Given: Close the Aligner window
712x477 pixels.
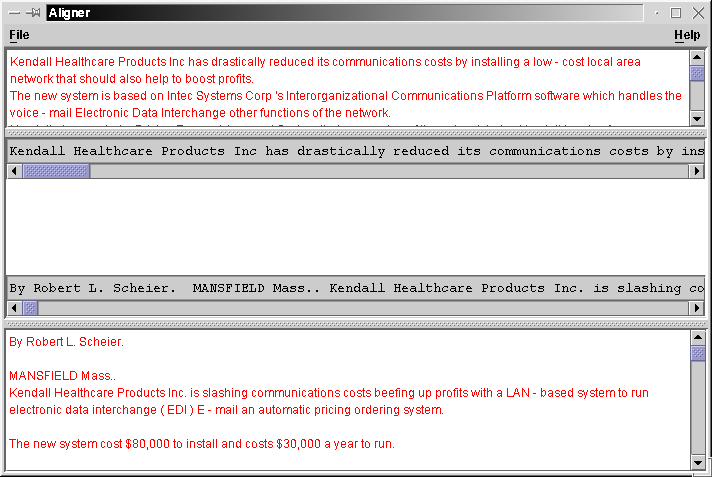Looking at the screenshot, I should coord(698,13).
